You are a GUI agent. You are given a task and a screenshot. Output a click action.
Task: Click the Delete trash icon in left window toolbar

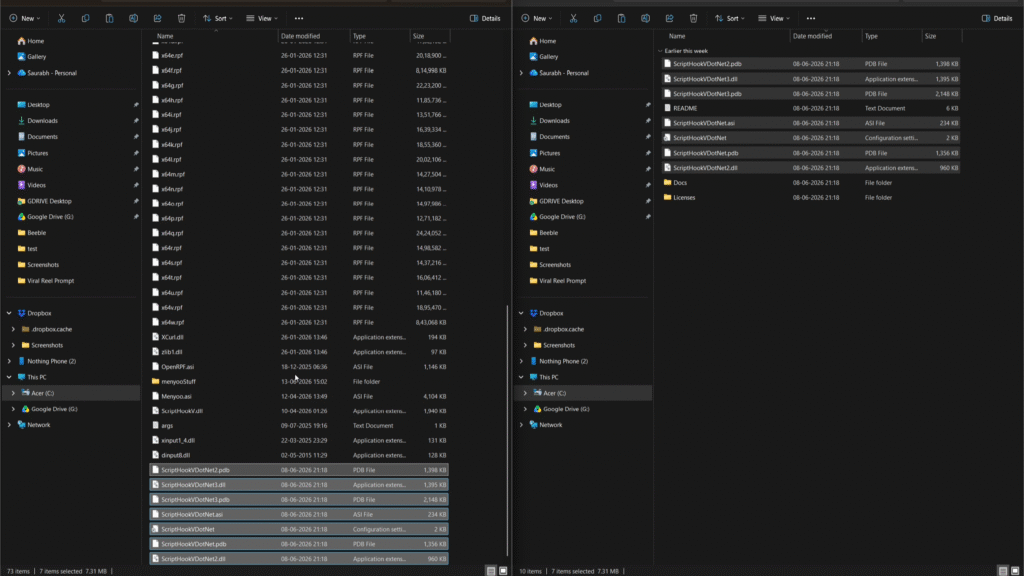click(182, 18)
